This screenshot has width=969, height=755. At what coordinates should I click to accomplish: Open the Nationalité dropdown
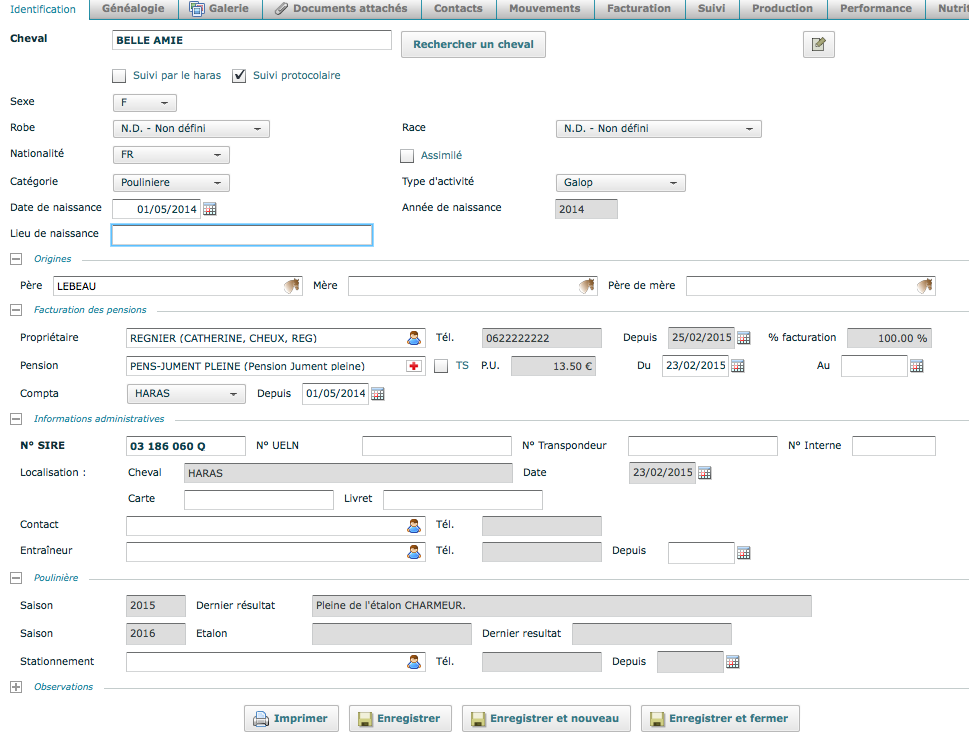point(171,154)
